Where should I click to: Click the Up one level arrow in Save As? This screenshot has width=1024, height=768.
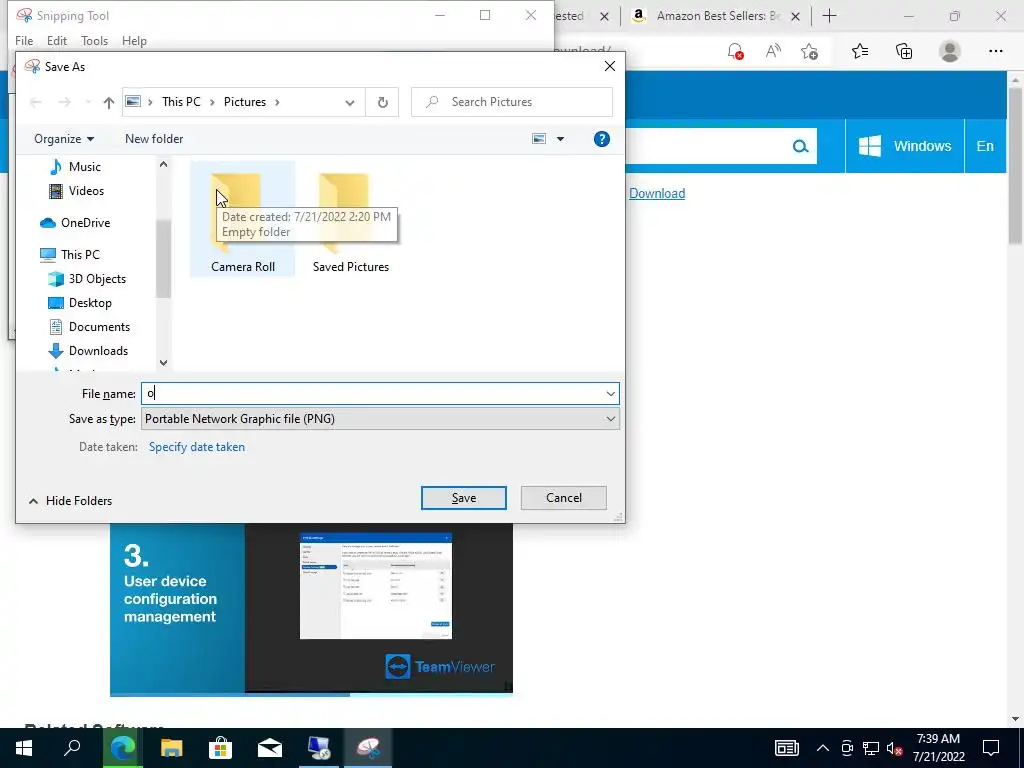pyautogui.click(x=108, y=103)
